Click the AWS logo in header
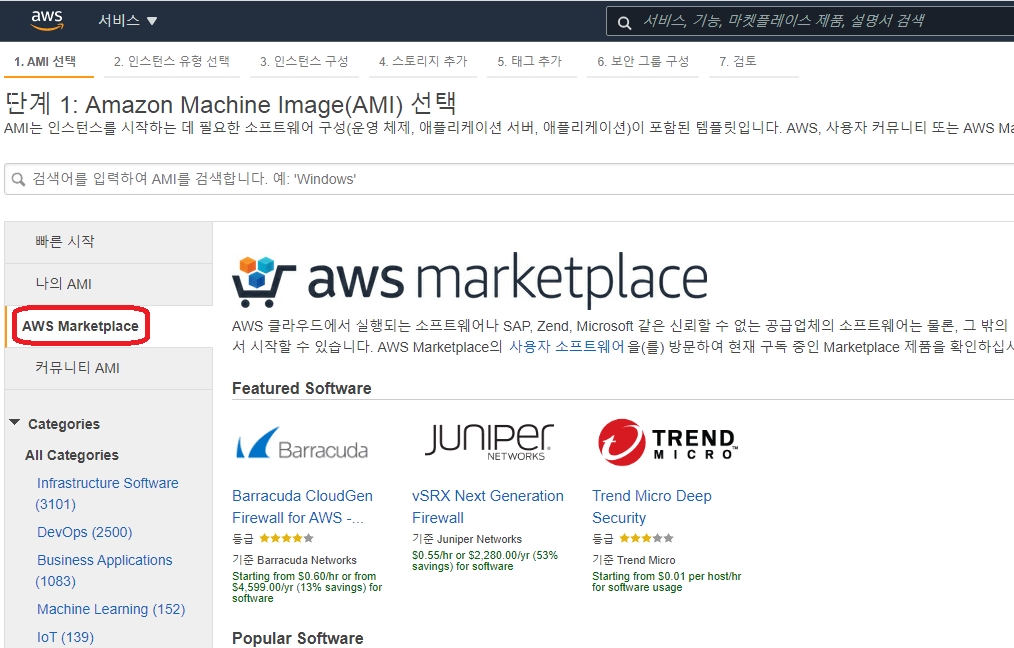 (x=47, y=20)
